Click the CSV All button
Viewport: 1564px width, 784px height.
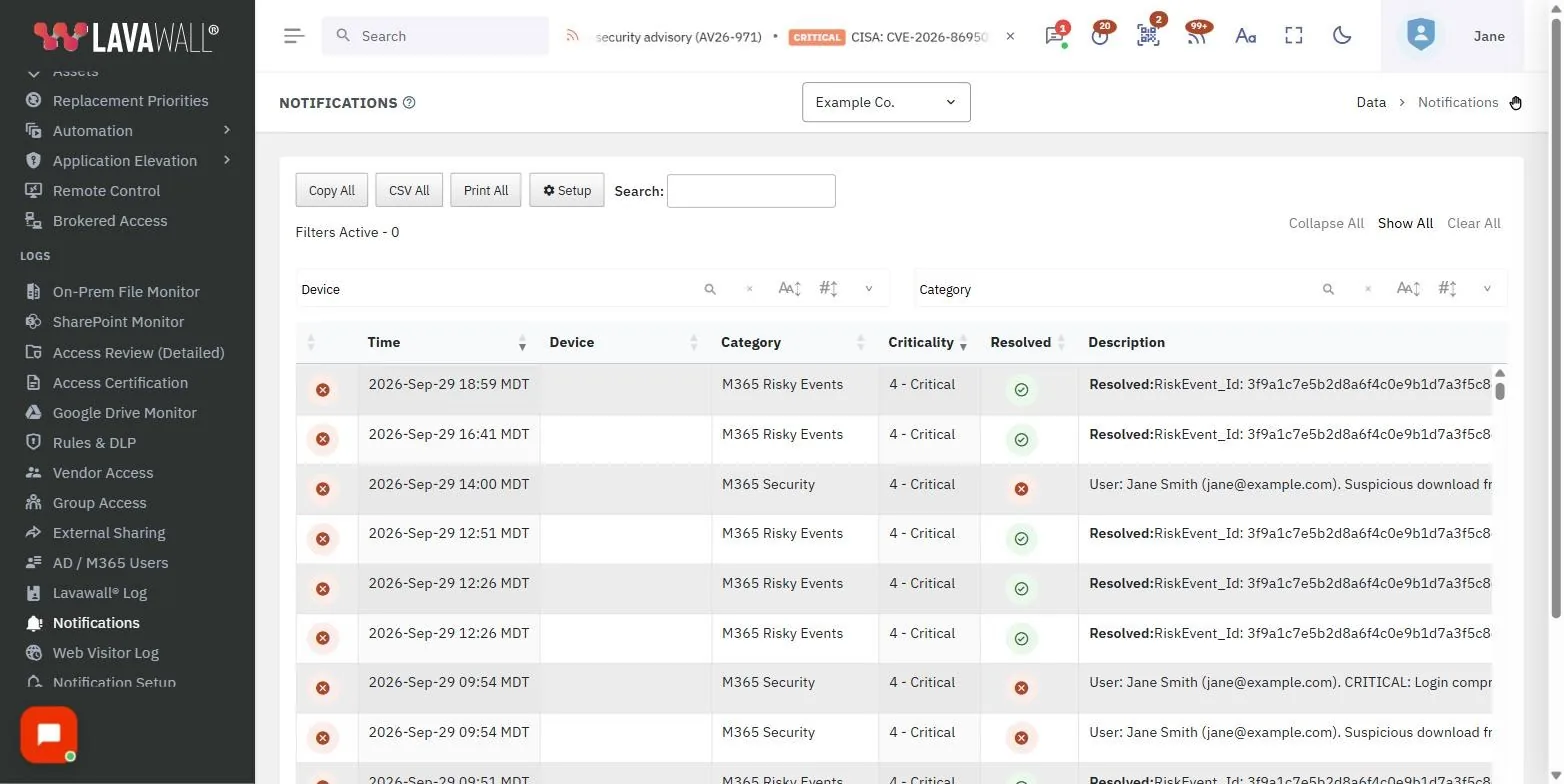tap(409, 190)
